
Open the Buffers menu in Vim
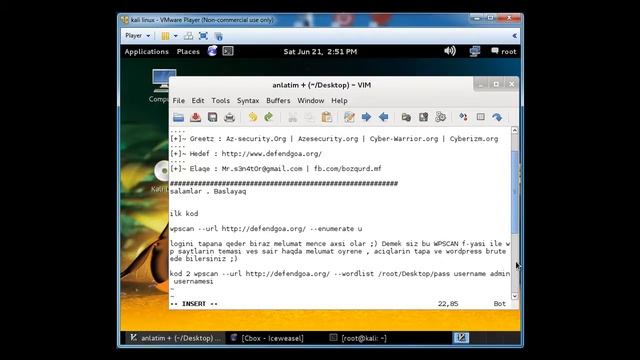[x=278, y=100]
